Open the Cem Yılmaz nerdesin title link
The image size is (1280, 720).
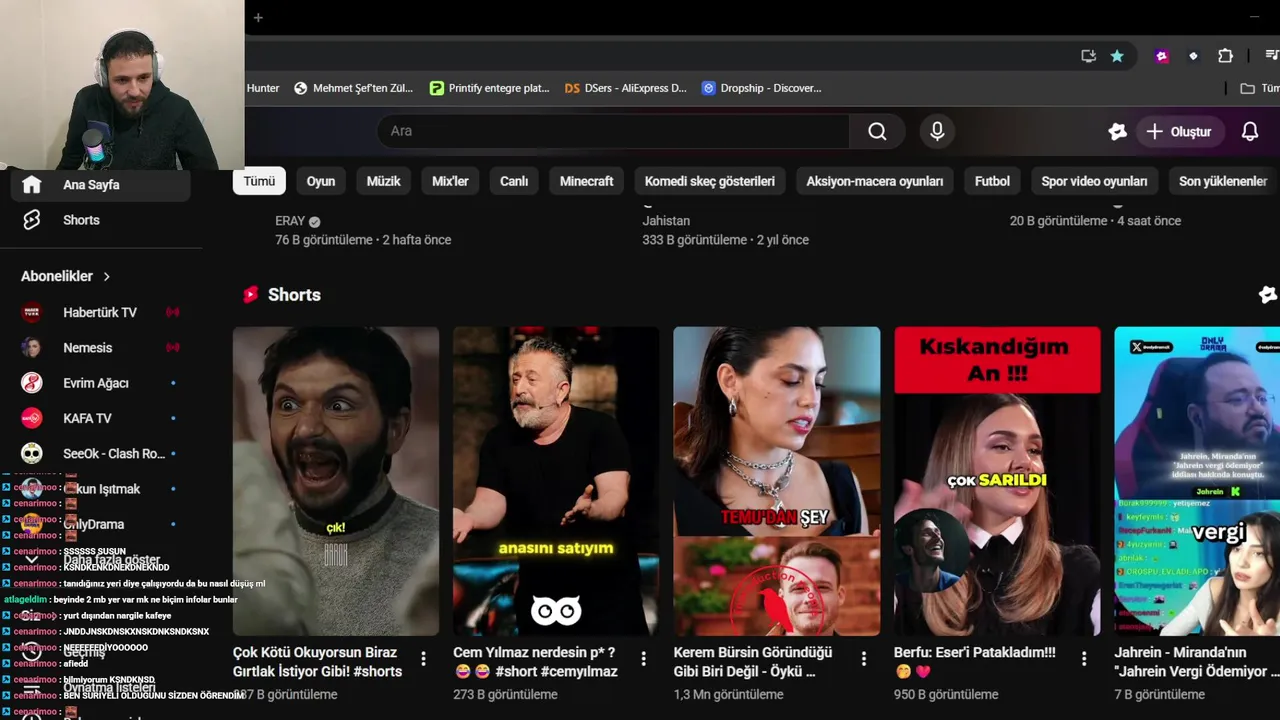click(534, 662)
